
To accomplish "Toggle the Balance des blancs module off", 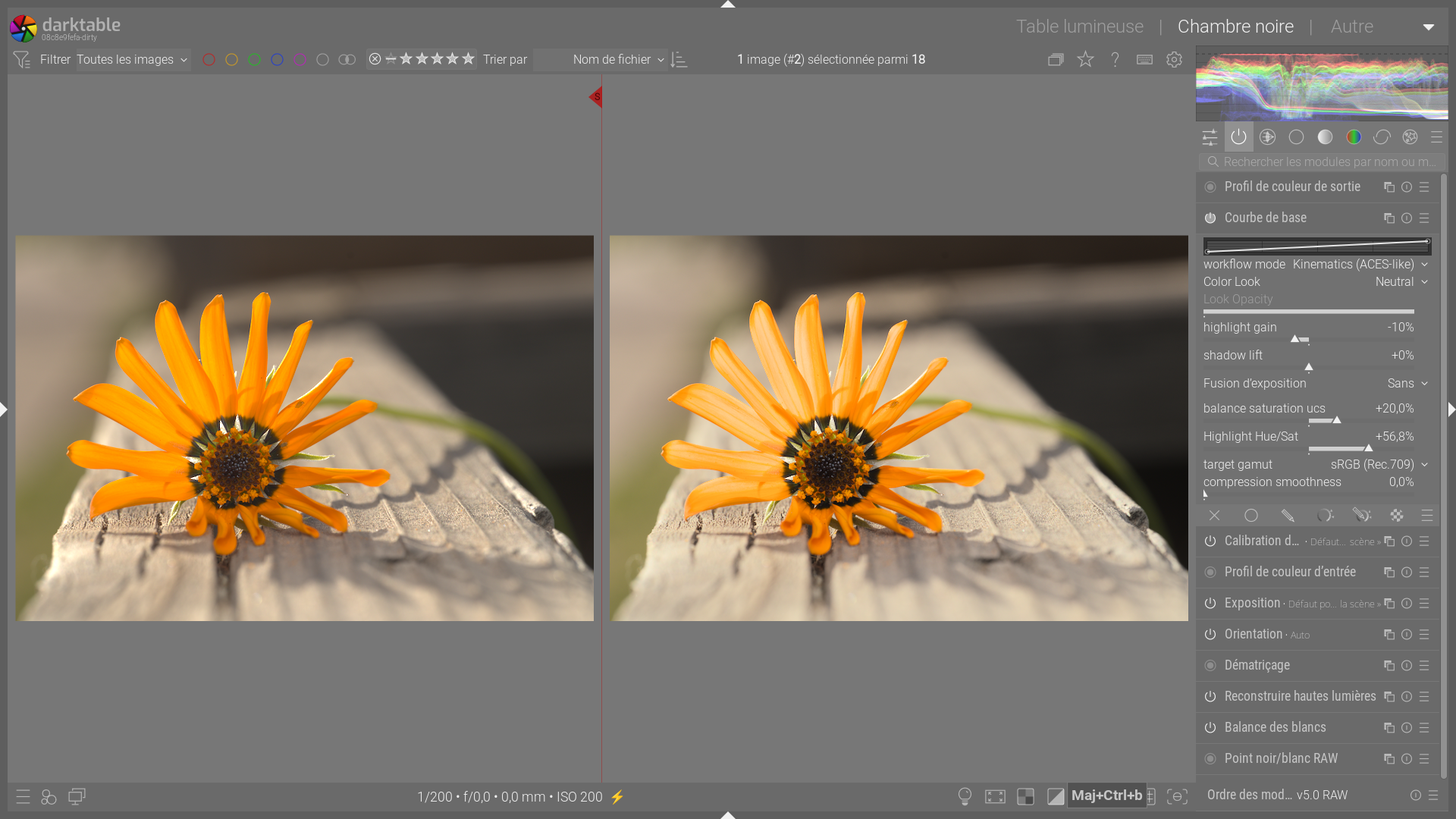I will tap(1210, 727).
